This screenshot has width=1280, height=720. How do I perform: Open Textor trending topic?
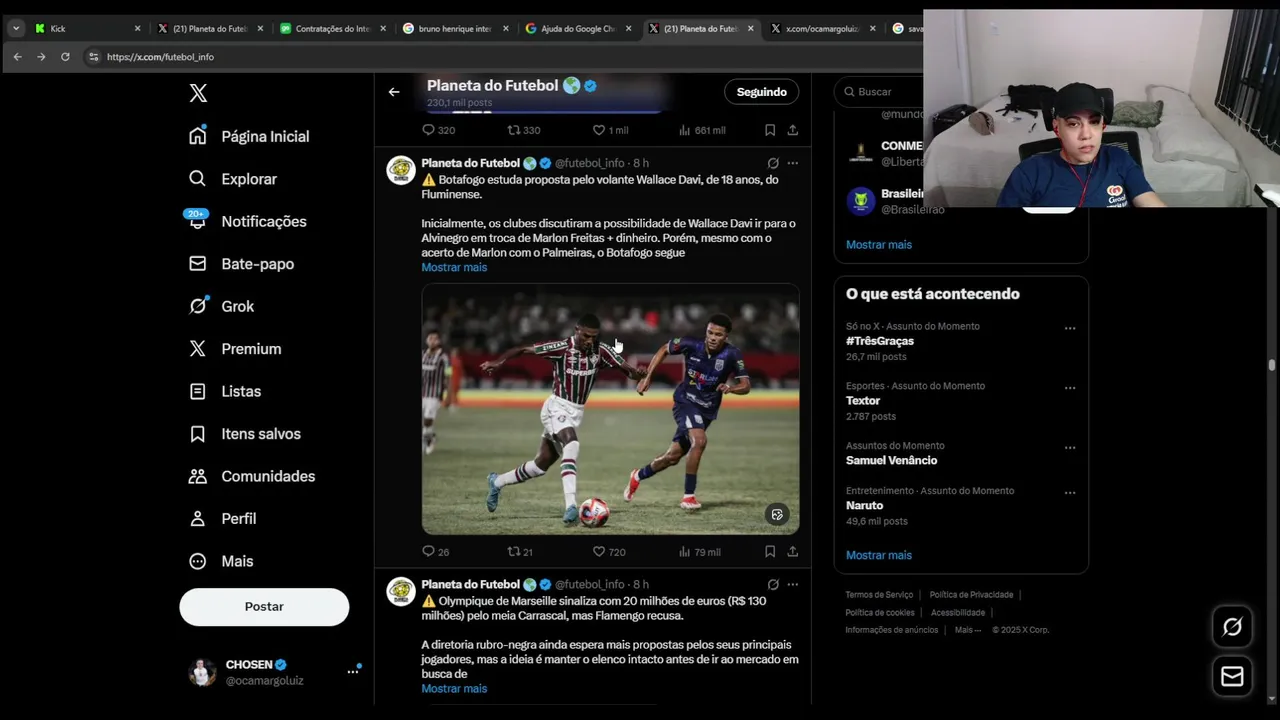[863, 401]
